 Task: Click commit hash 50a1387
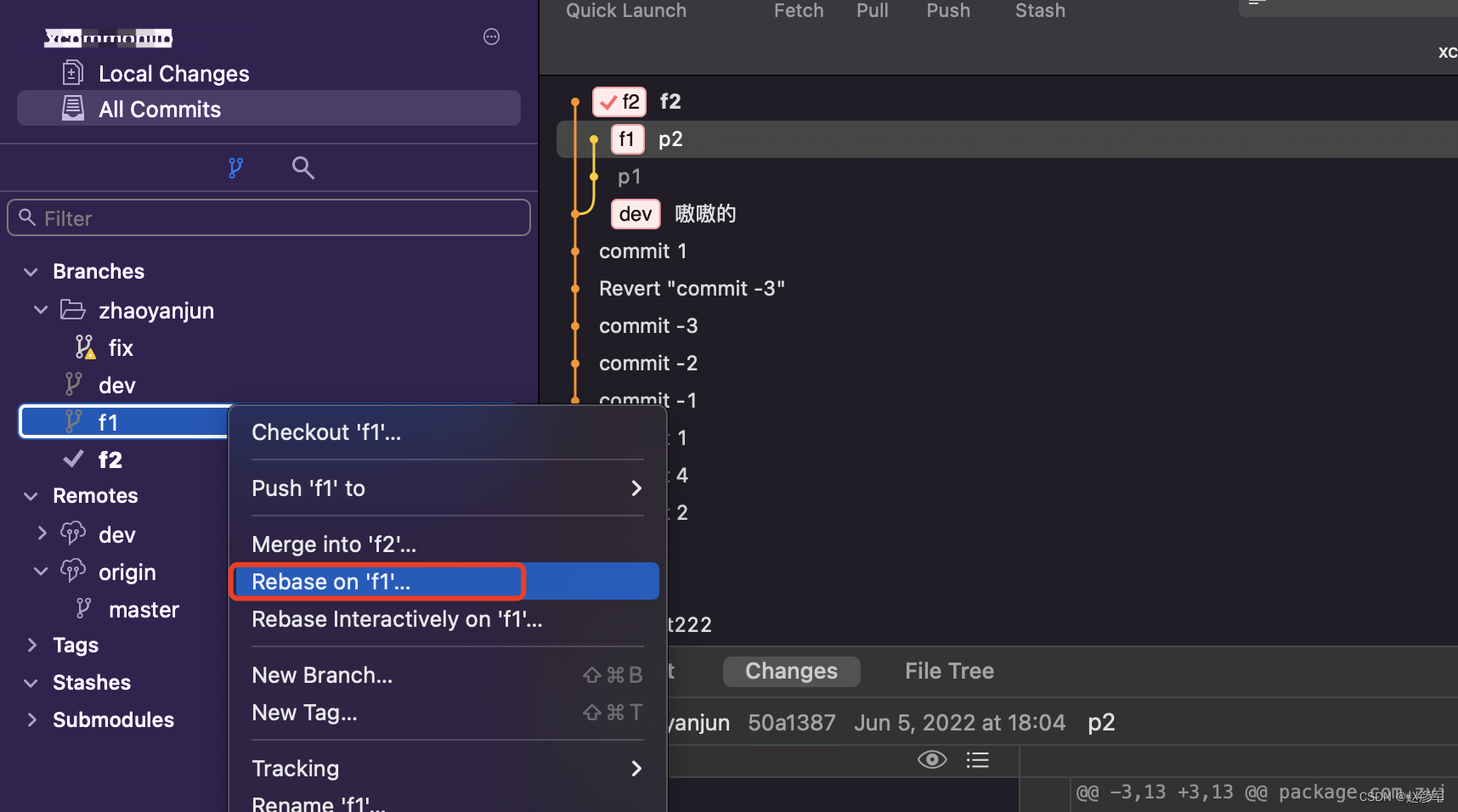coord(791,722)
